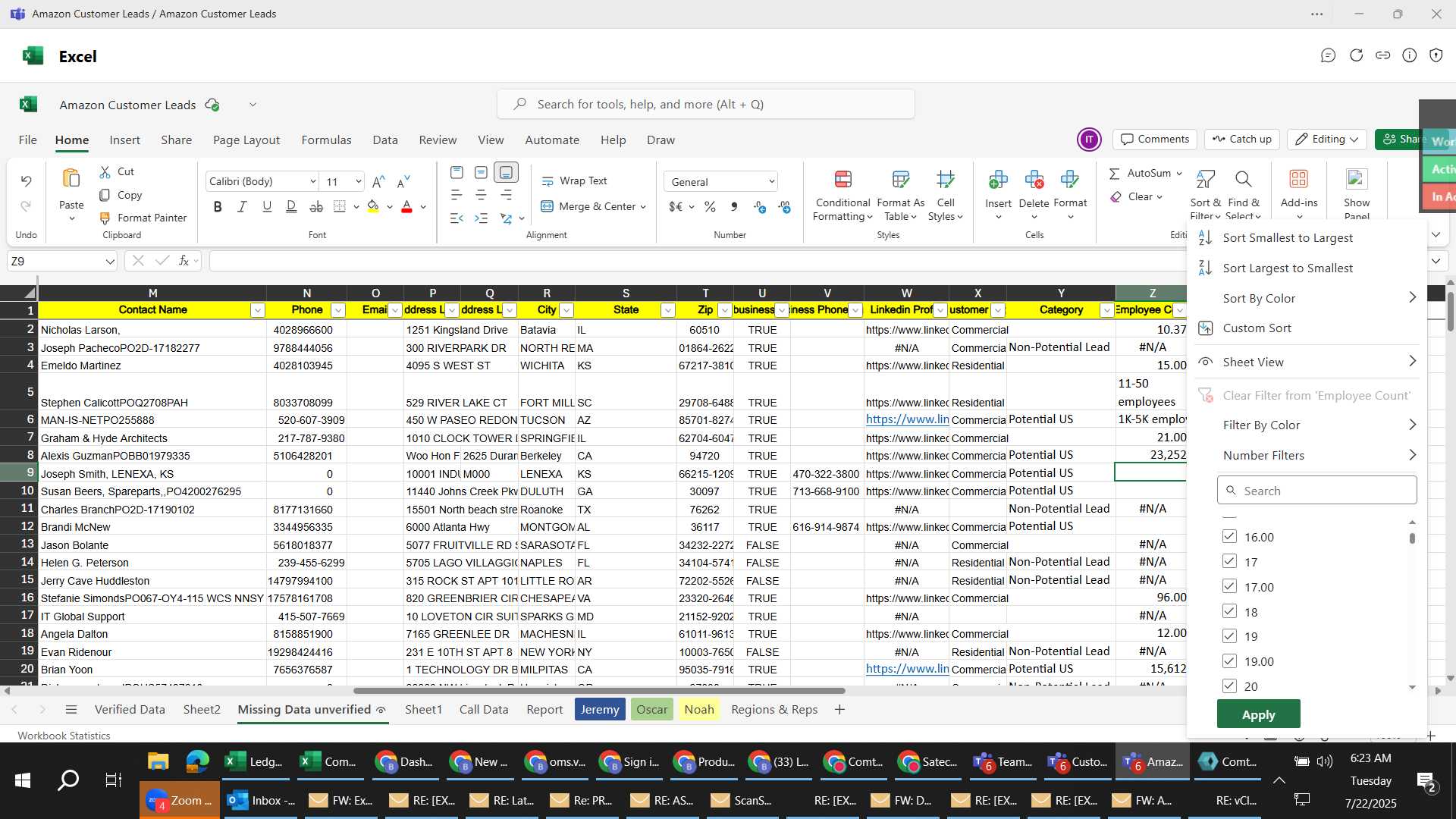Viewport: 1456px width, 819px height.
Task: Open the Add-ins icon
Action: pos(1299,180)
